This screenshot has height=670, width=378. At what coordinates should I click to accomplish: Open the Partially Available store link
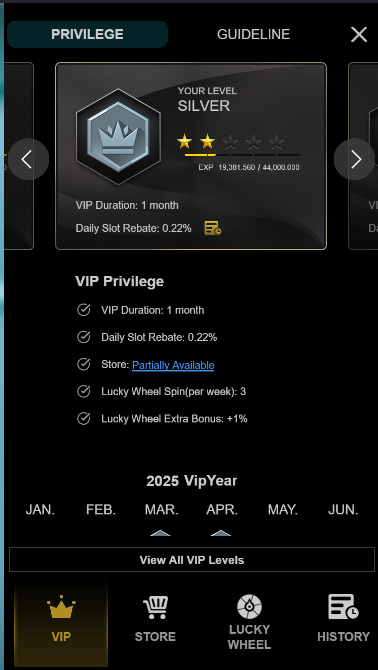(x=173, y=365)
